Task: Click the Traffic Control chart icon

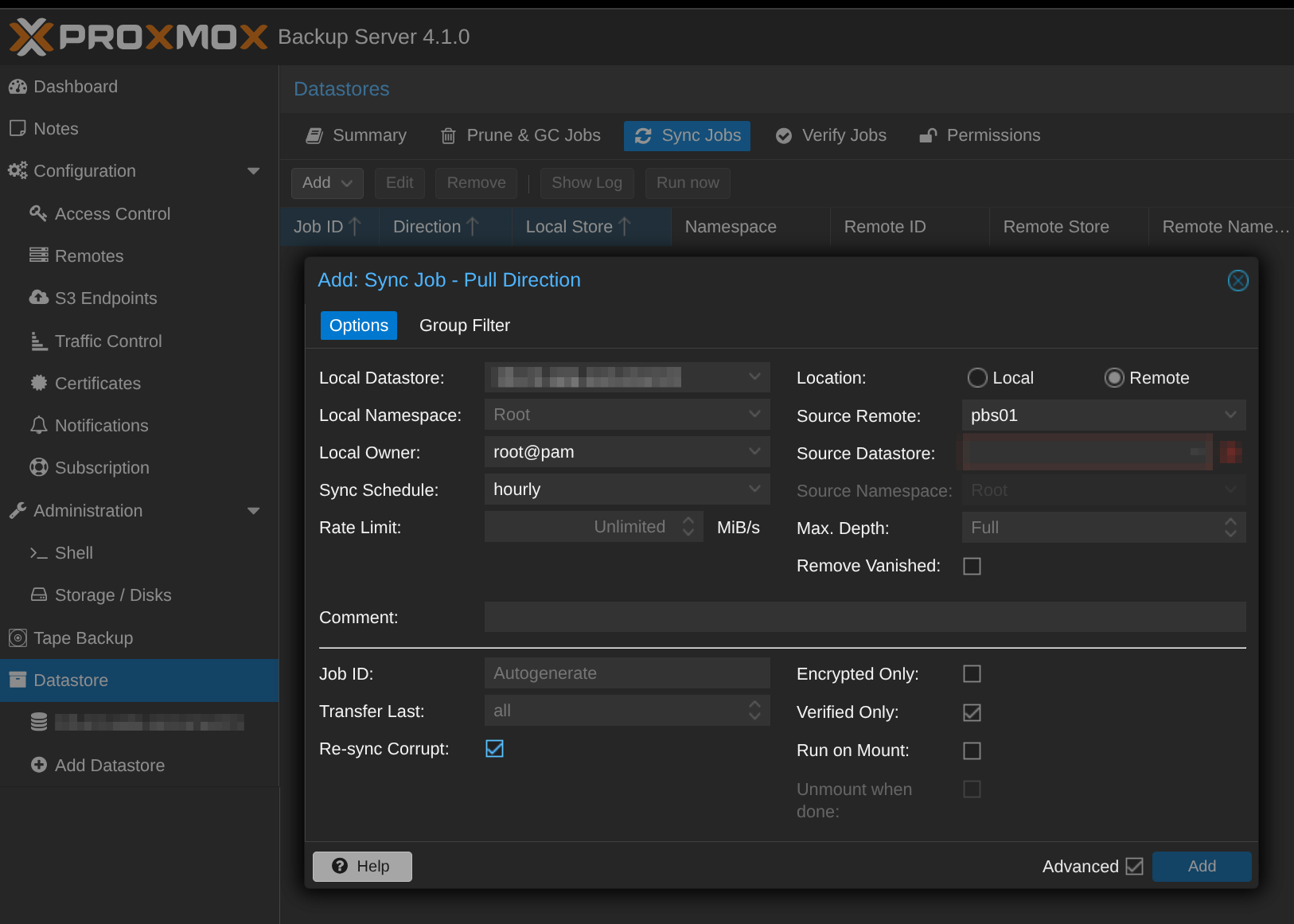Action: [38, 341]
